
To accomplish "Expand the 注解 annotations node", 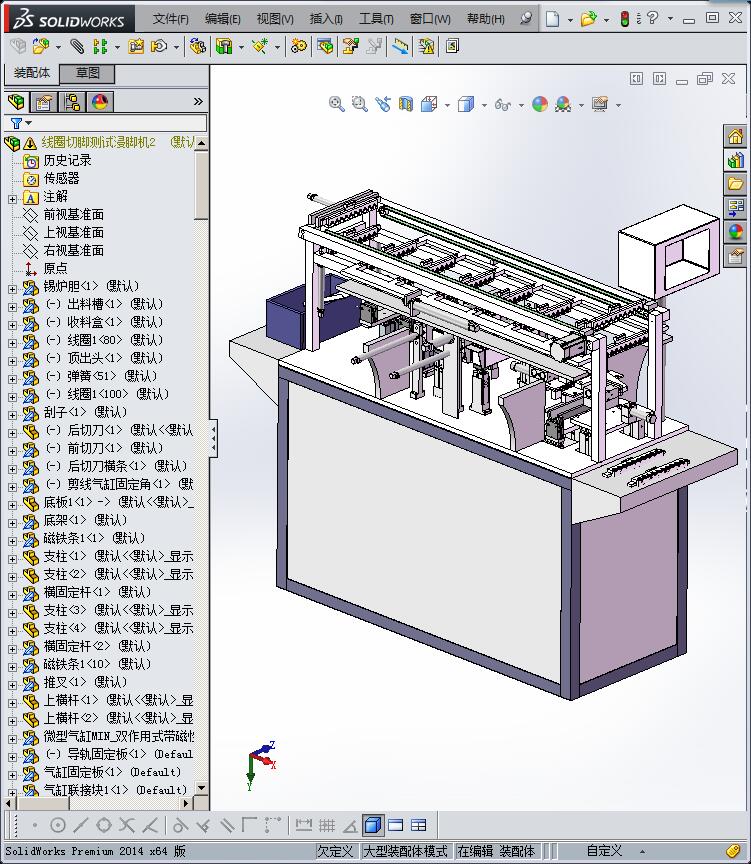I will (x=12, y=199).
